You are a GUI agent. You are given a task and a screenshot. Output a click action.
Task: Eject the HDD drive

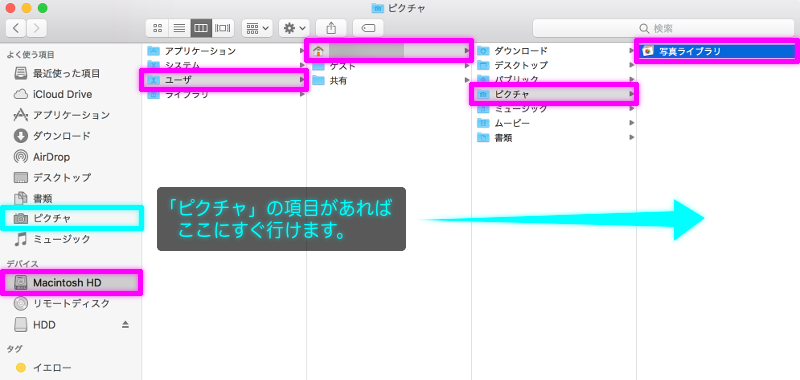[126, 325]
